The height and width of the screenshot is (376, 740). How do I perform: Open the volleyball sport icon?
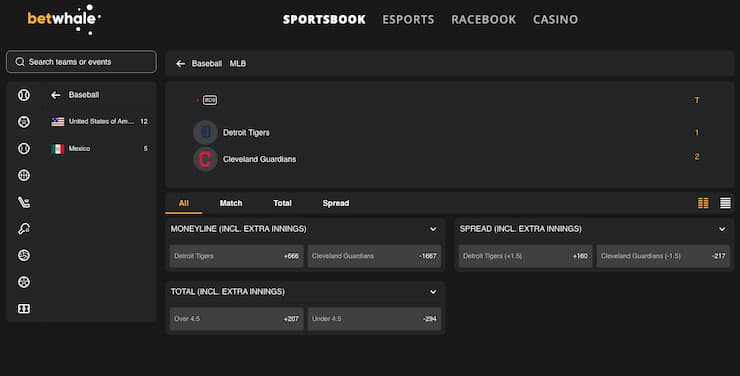click(x=24, y=255)
